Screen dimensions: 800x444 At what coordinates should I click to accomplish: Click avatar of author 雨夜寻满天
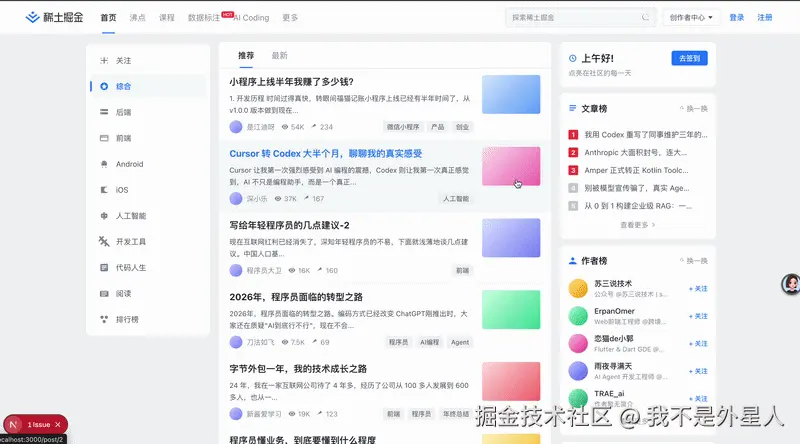pyautogui.click(x=578, y=371)
